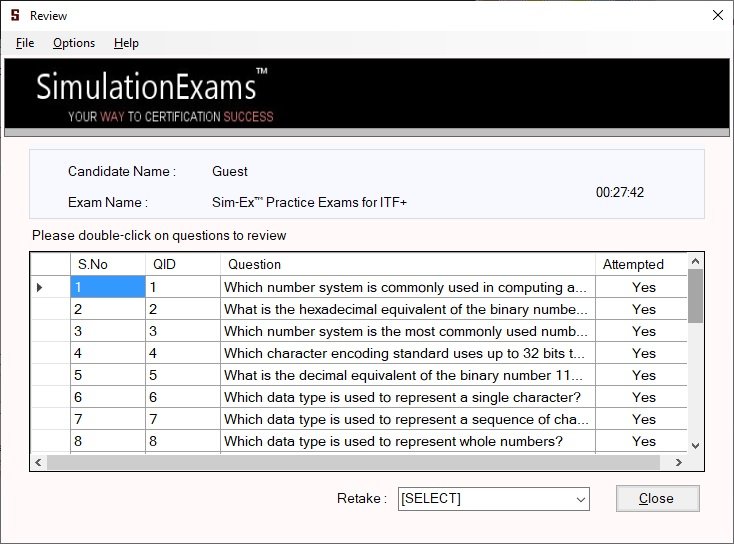The image size is (734, 544).
Task: Click QID cell for row 1
Action: click(x=183, y=287)
